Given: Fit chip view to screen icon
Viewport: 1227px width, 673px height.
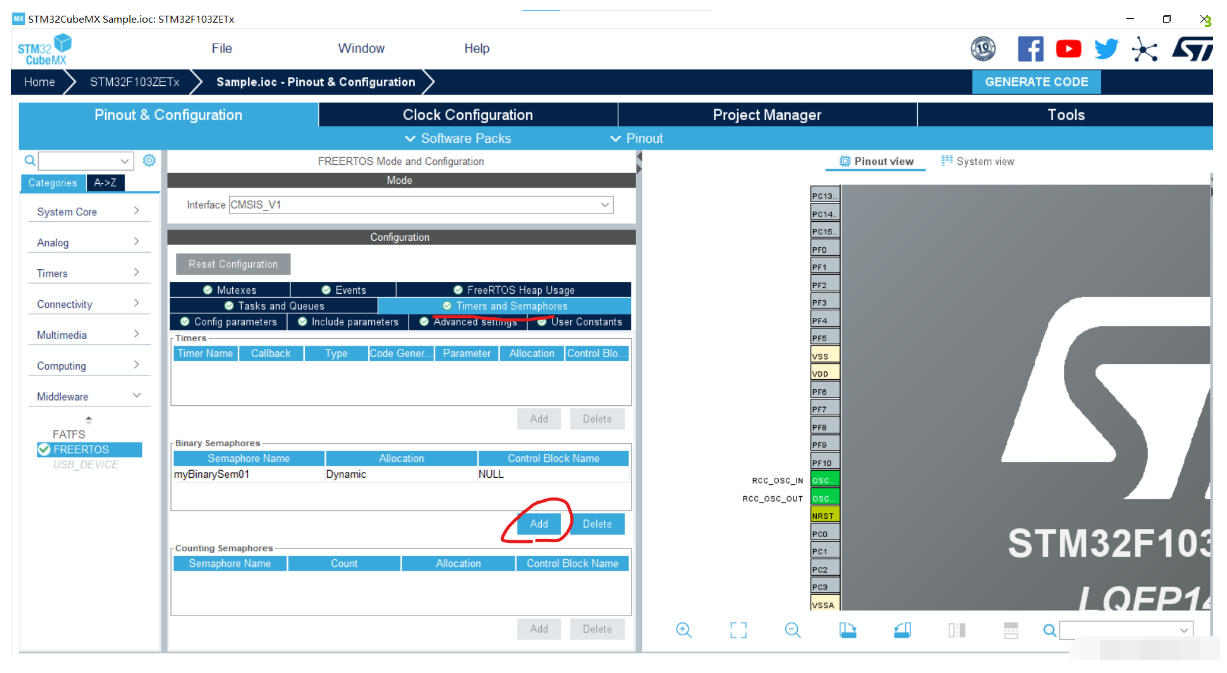Looking at the screenshot, I should 738,630.
